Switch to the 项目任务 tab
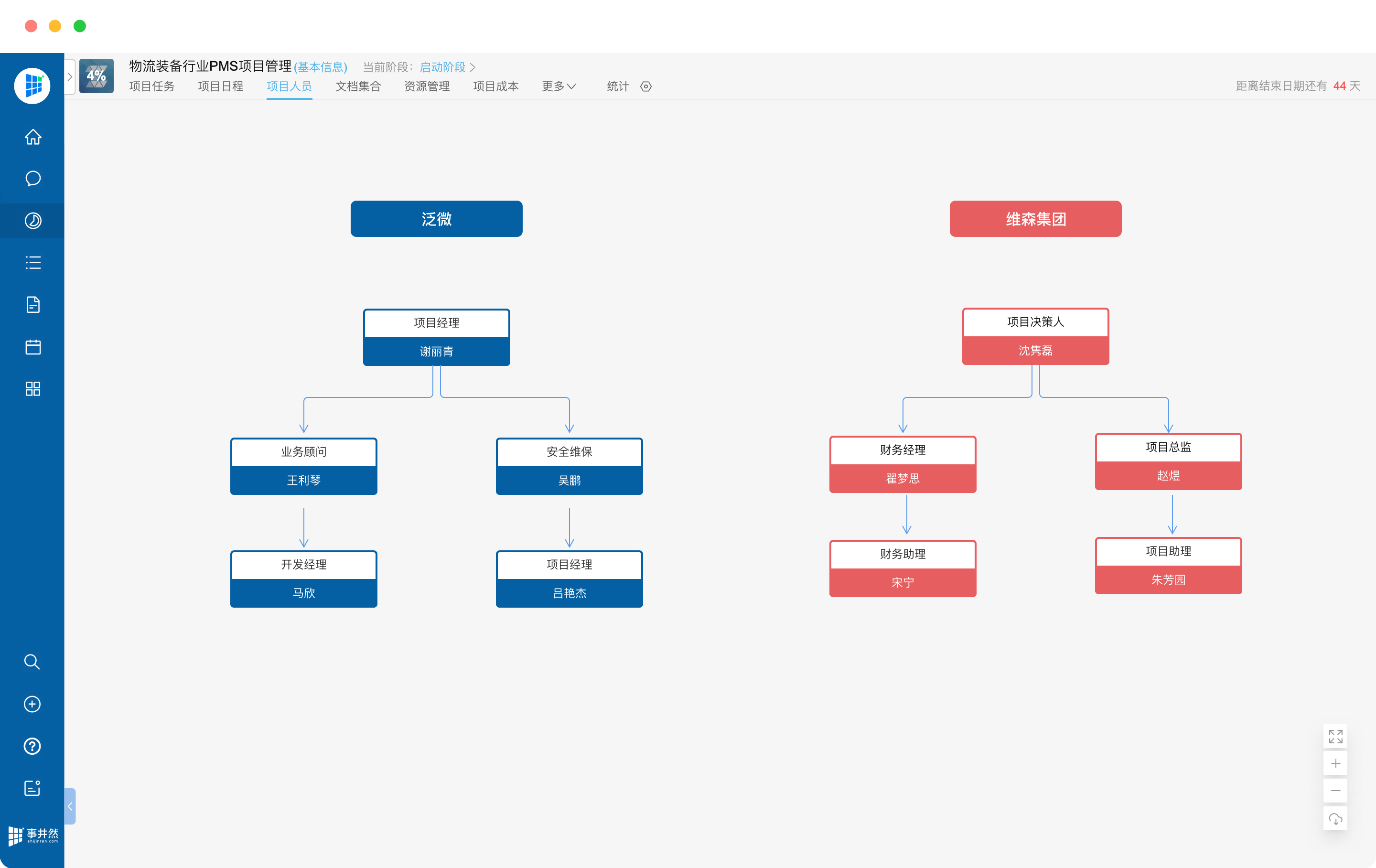Screen dimensions: 1376x868 [151, 86]
